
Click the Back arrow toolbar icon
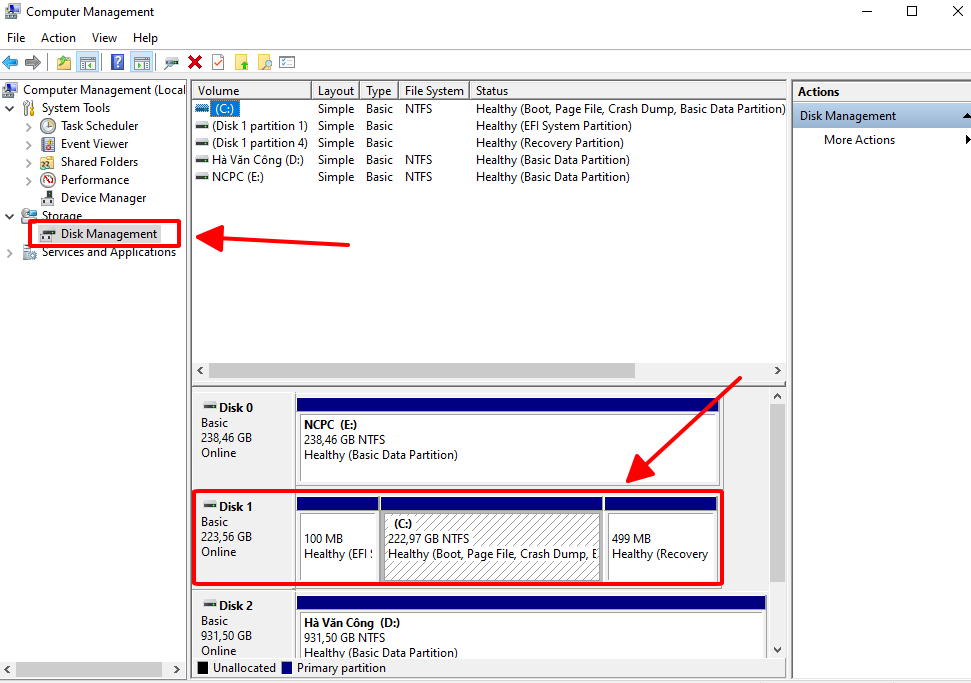pyautogui.click(x=10, y=63)
